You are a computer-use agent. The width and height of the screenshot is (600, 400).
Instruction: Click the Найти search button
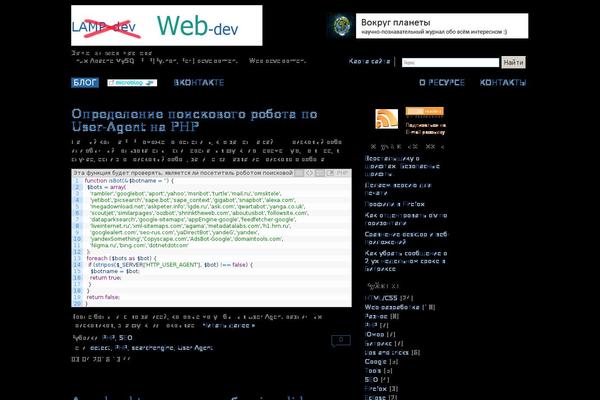pos(513,62)
